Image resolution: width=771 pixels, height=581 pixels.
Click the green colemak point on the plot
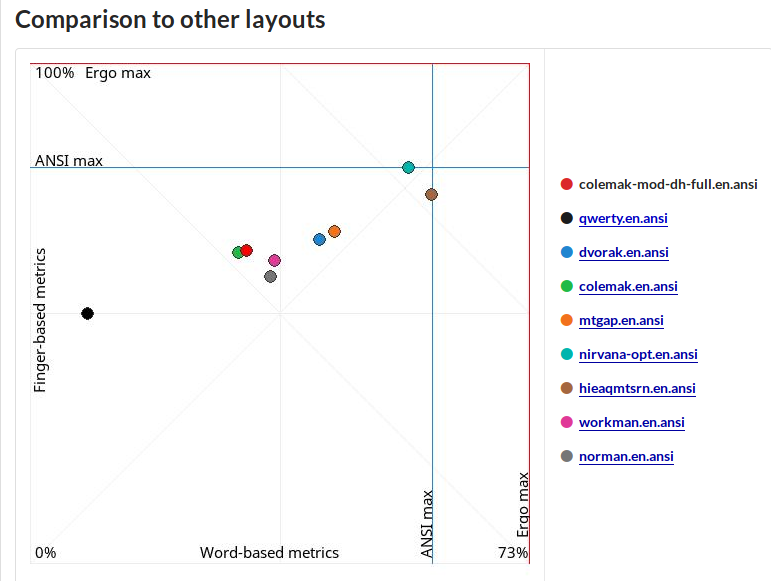pyautogui.click(x=238, y=253)
